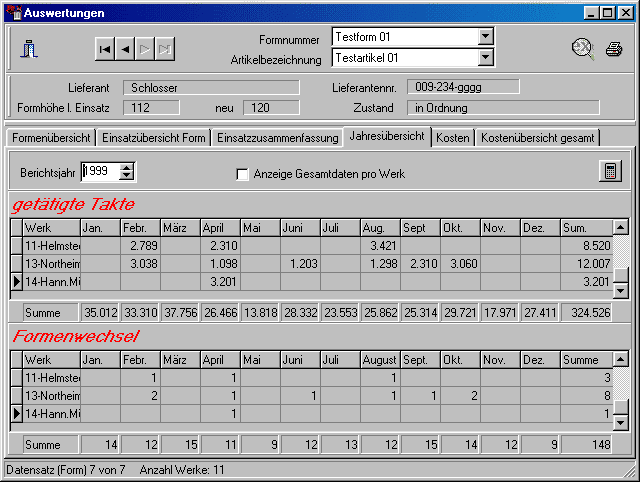Expand the Formnummer dropdown
Viewport: 640px width, 482px height.
click(x=486, y=37)
